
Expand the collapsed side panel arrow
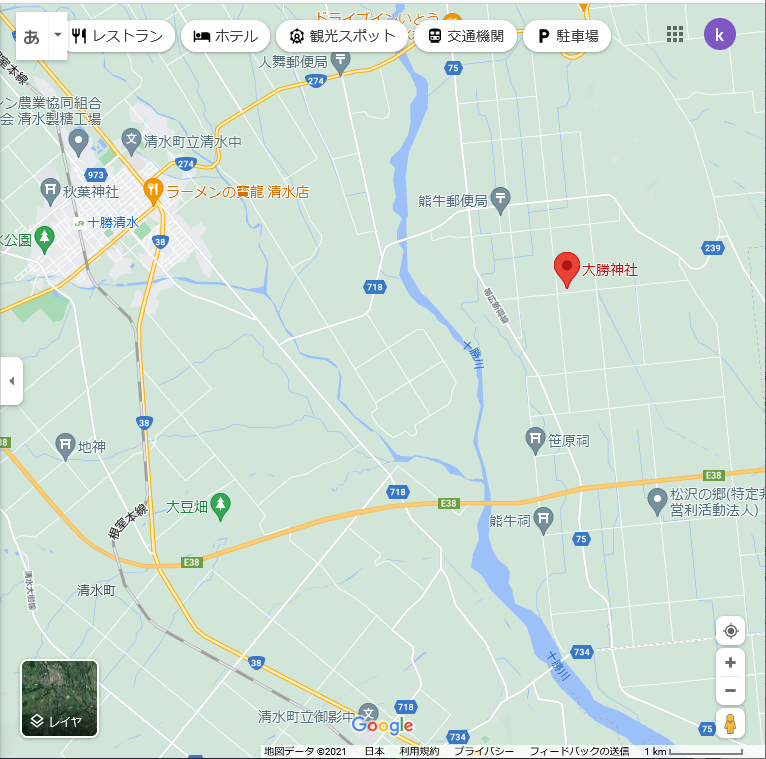click(x=12, y=381)
